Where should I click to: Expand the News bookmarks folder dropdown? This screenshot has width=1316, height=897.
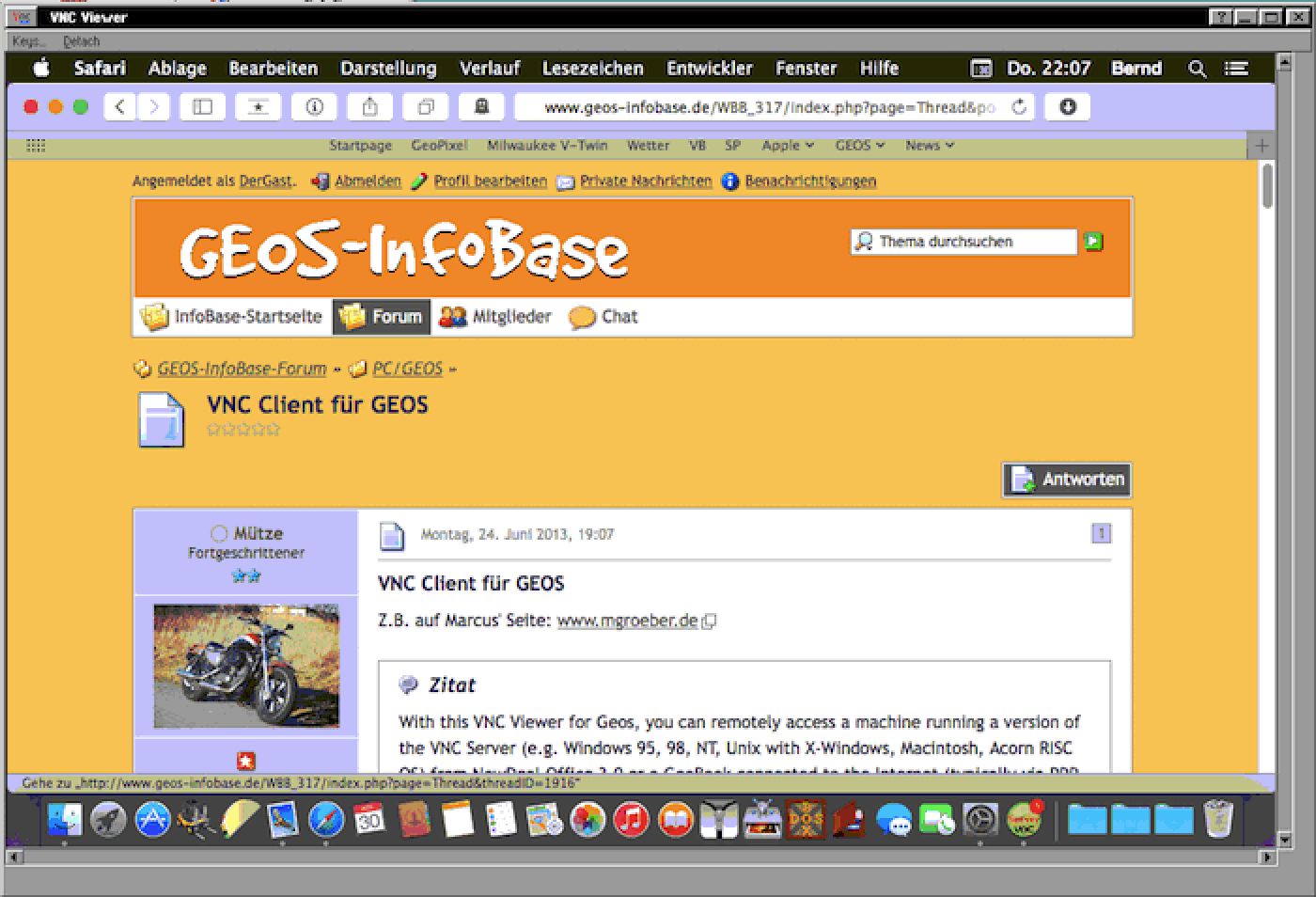(929, 146)
